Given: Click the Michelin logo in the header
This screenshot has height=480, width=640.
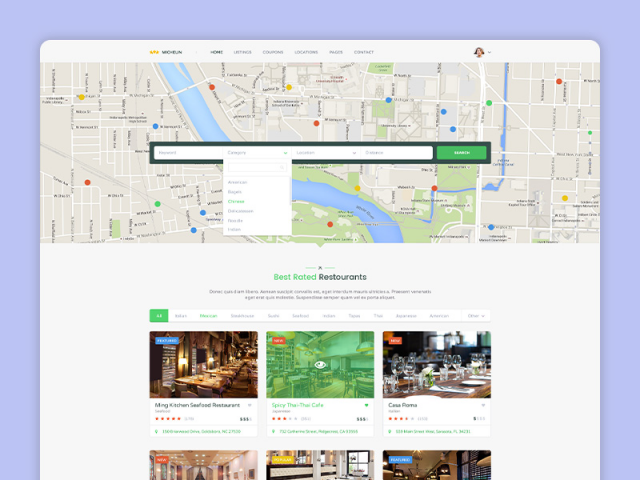Looking at the screenshot, I should tap(166, 52).
